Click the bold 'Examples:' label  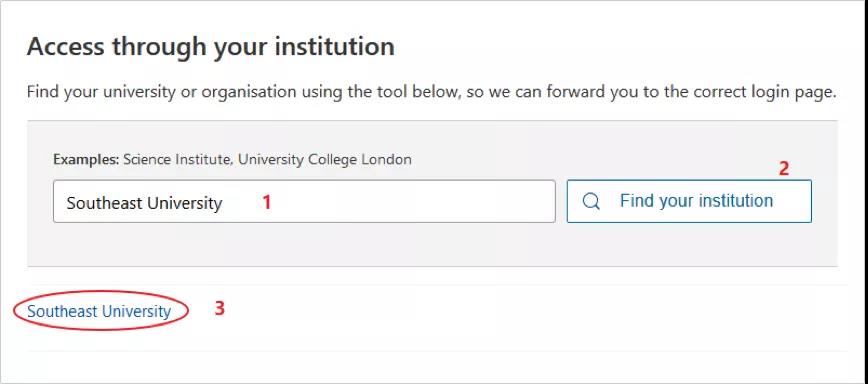coord(86,160)
